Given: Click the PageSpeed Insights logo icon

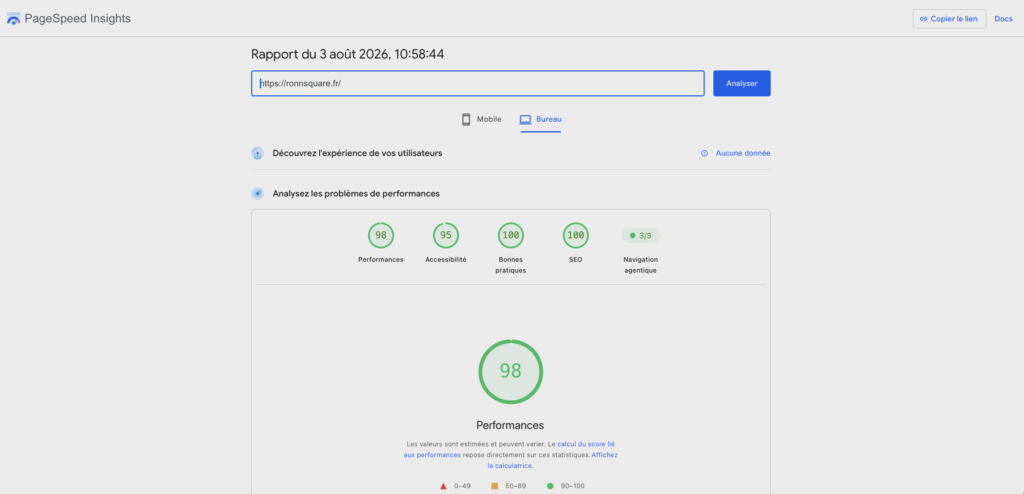Looking at the screenshot, I should [x=13, y=19].
